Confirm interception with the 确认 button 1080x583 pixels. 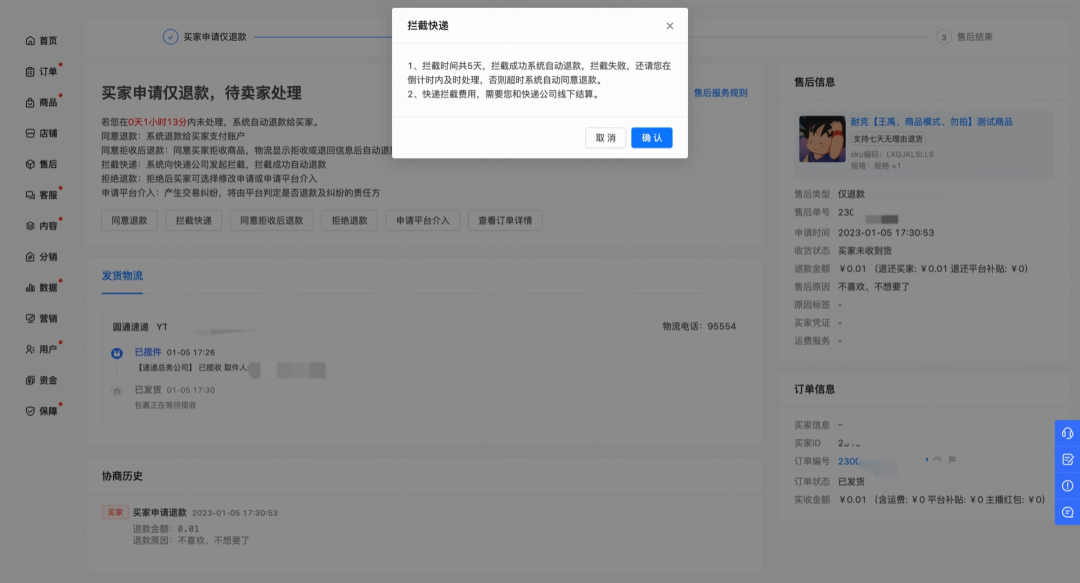(x=651, y=138)
